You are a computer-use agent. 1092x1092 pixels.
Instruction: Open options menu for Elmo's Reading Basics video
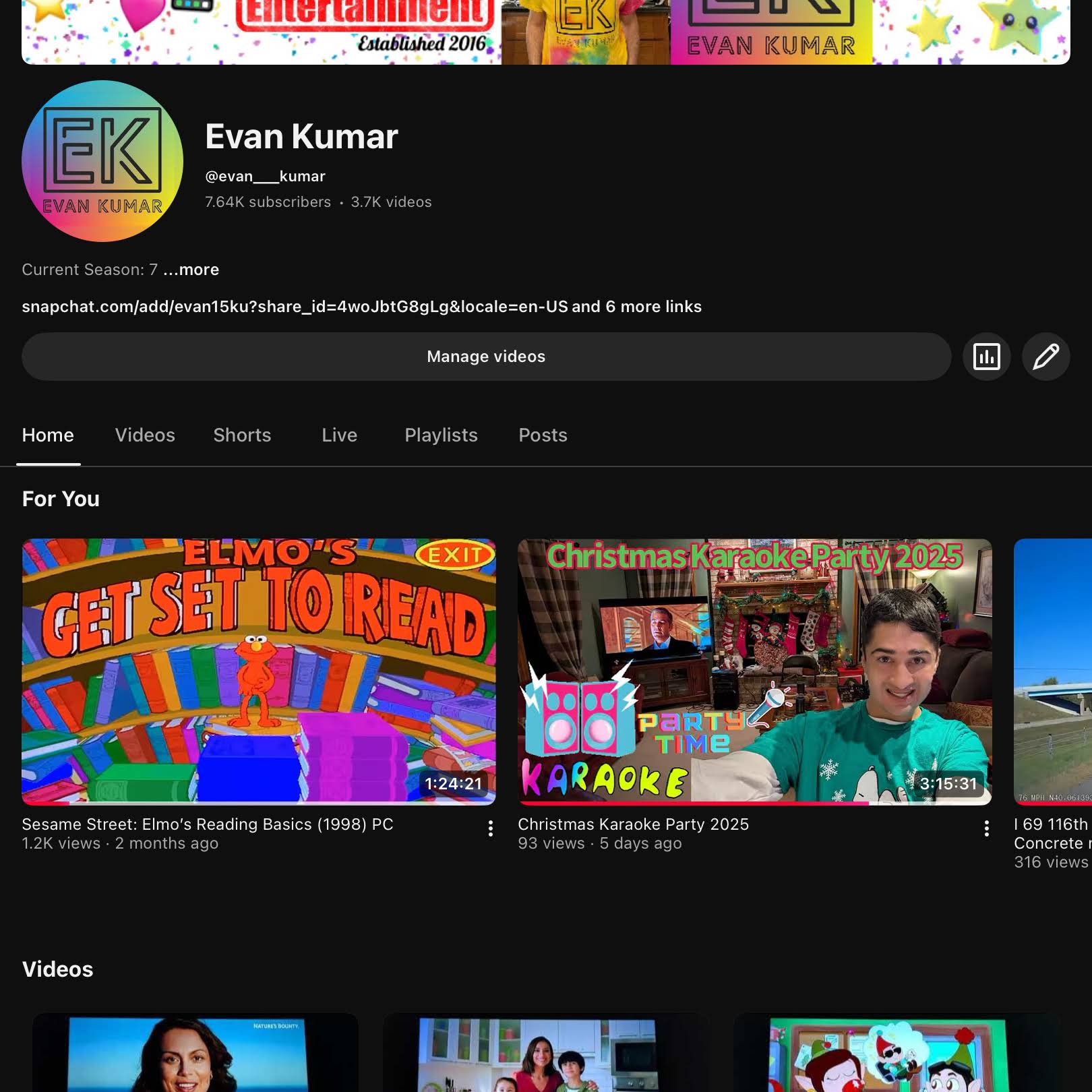pyautogui.click(x=491, y=828)
